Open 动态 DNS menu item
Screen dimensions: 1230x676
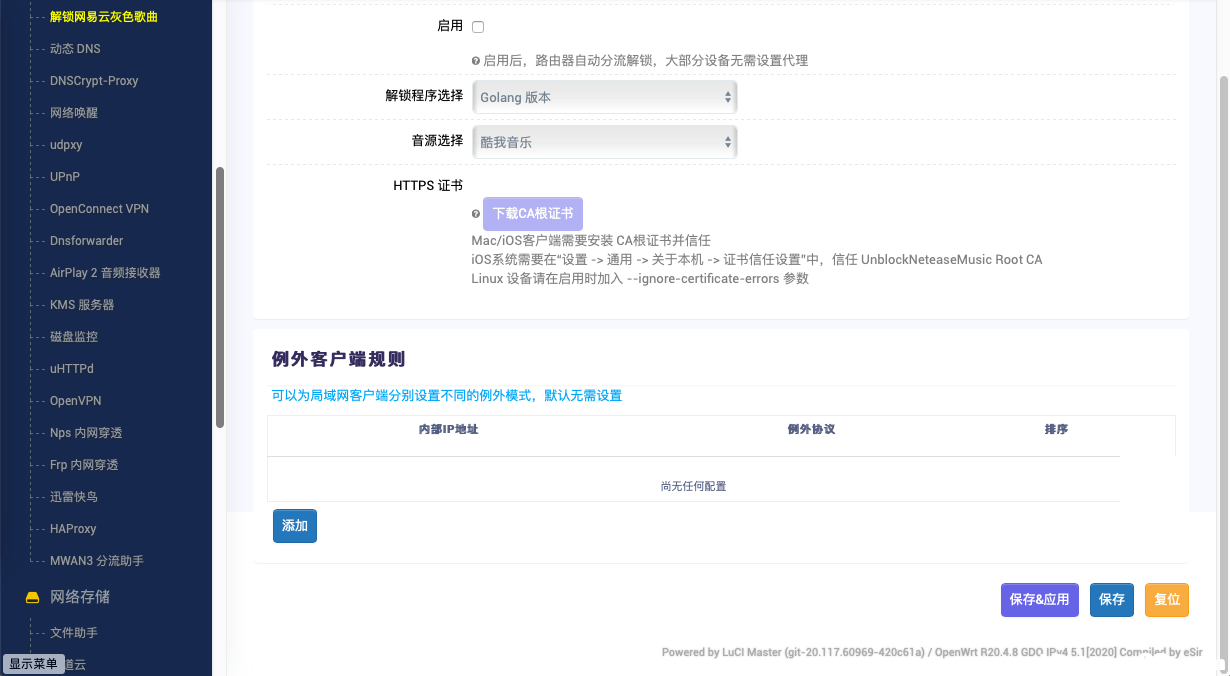(x=75, y=49)
